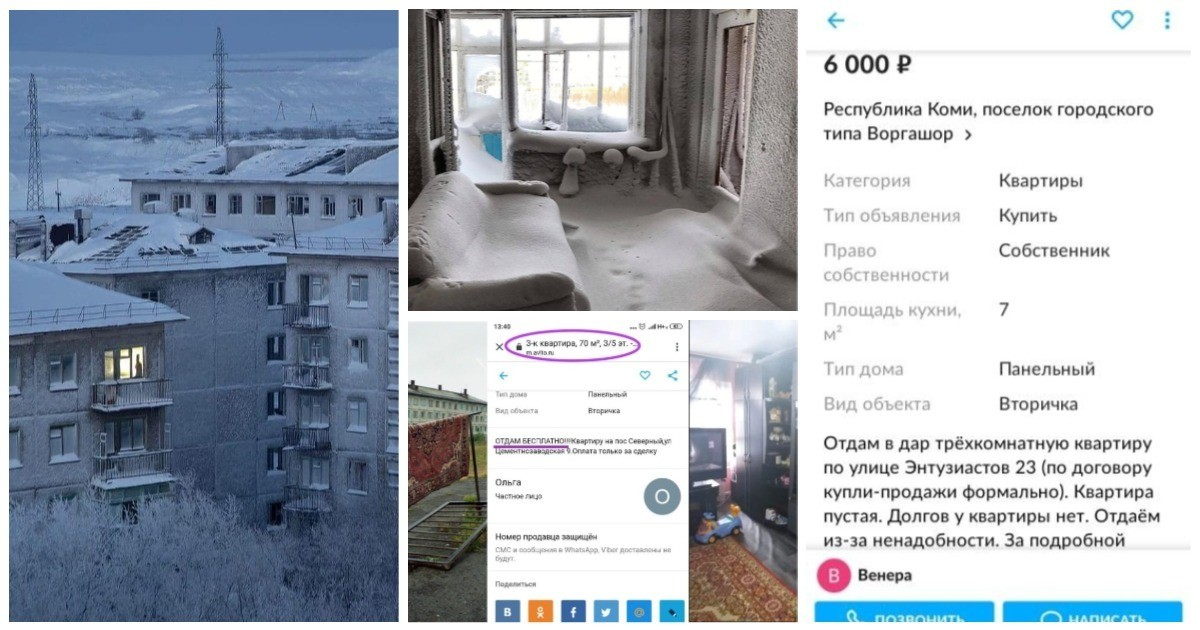Share listing via Odnoklassniki icon
This screenshot has width=1200, height=630.
(540, 609)
